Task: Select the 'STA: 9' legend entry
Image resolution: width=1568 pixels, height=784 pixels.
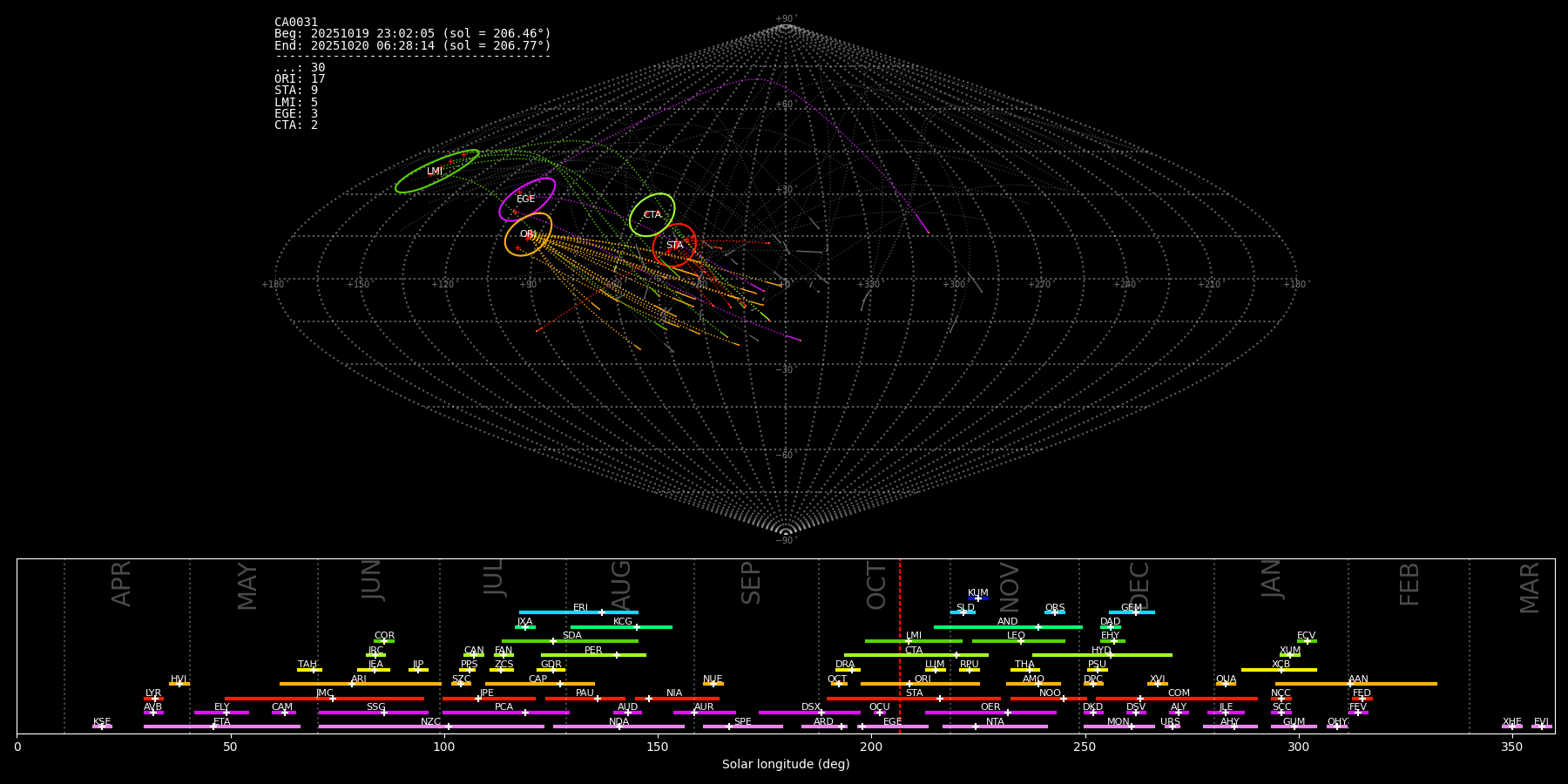Action: click(x=296, y=91)
